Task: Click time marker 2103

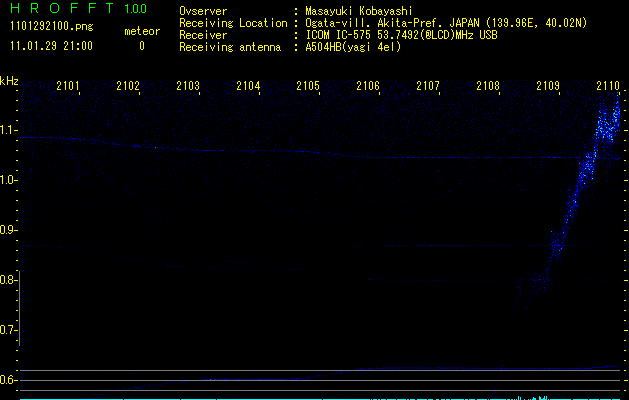Action: (188, 85)
